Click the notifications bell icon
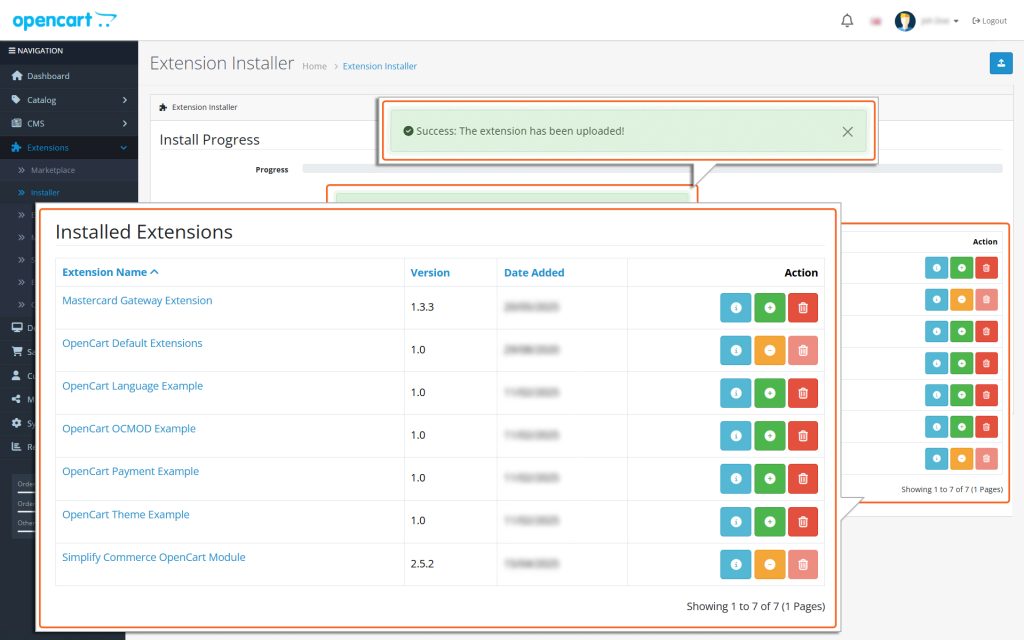The image size is (1024, 640). [x=846, y=19]
